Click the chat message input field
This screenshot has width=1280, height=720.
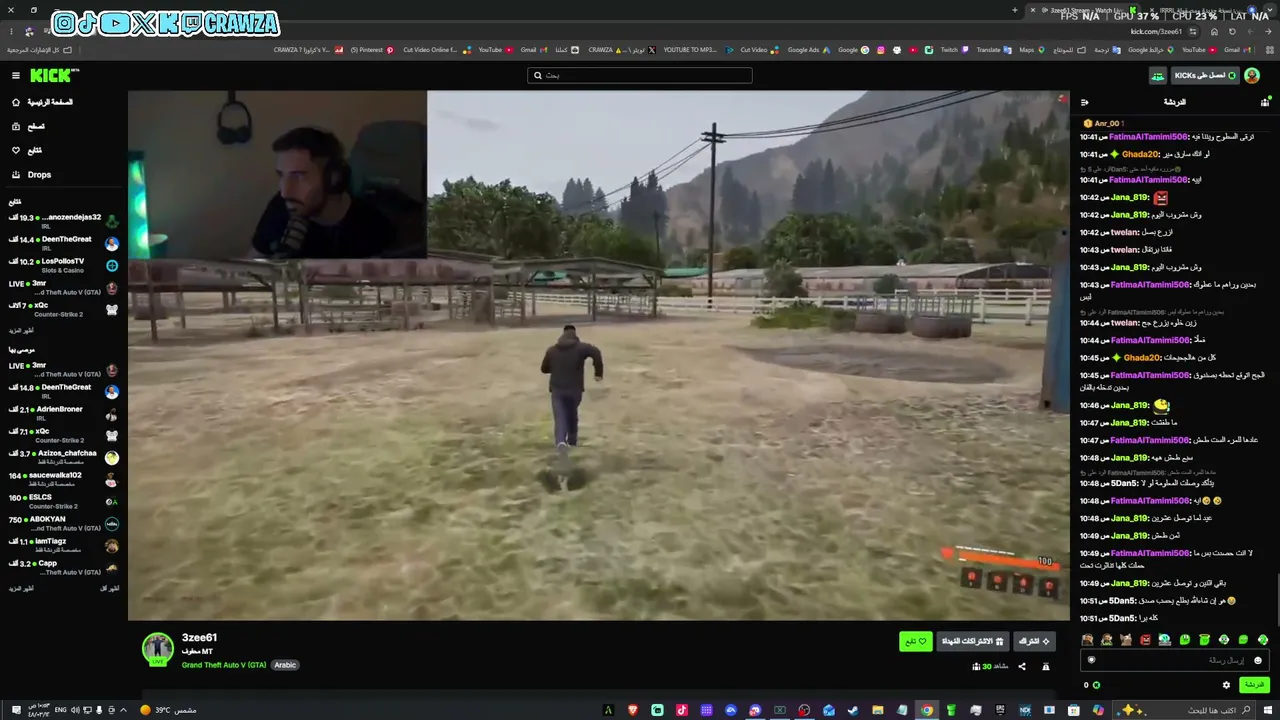click(1173, 660)
